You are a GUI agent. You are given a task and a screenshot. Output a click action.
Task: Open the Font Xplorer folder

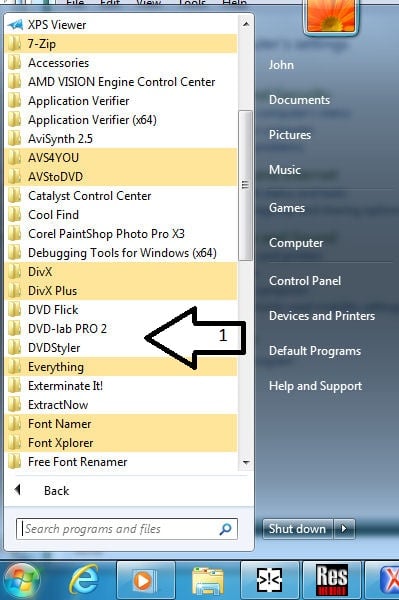pyautogui.click(x=122, y=443)
